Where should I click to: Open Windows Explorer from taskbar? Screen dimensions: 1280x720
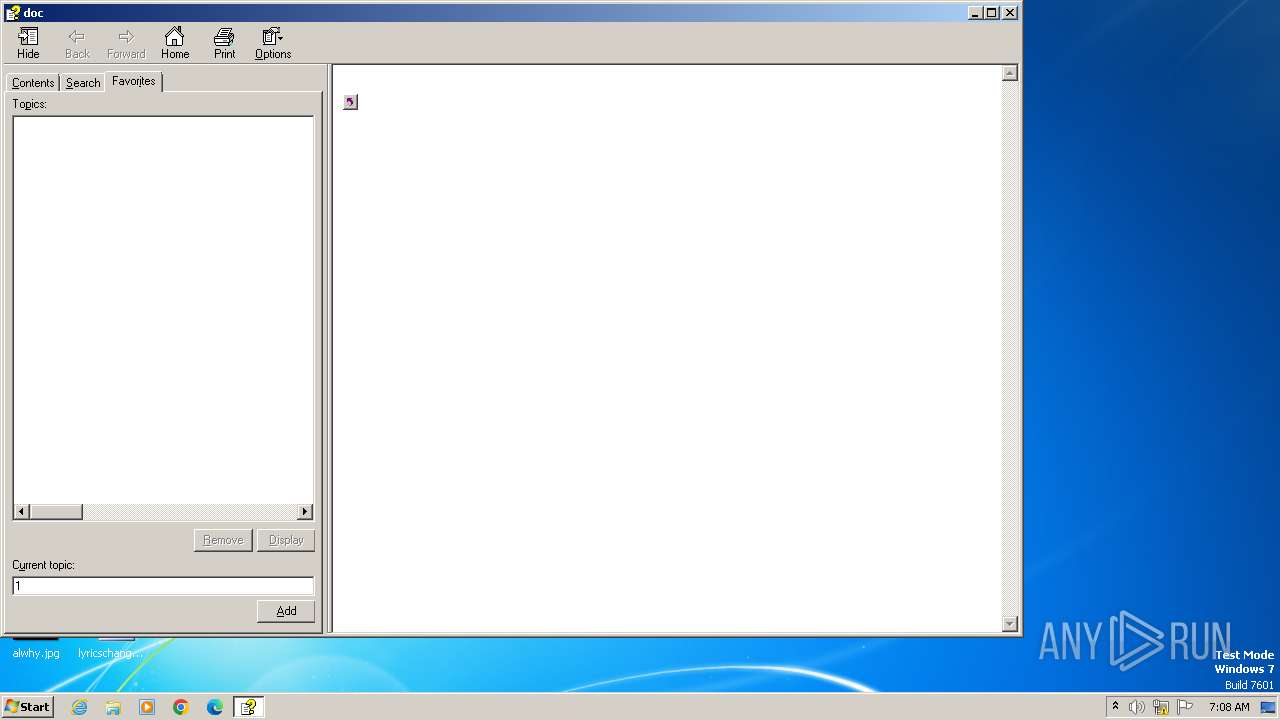(113, 707)
